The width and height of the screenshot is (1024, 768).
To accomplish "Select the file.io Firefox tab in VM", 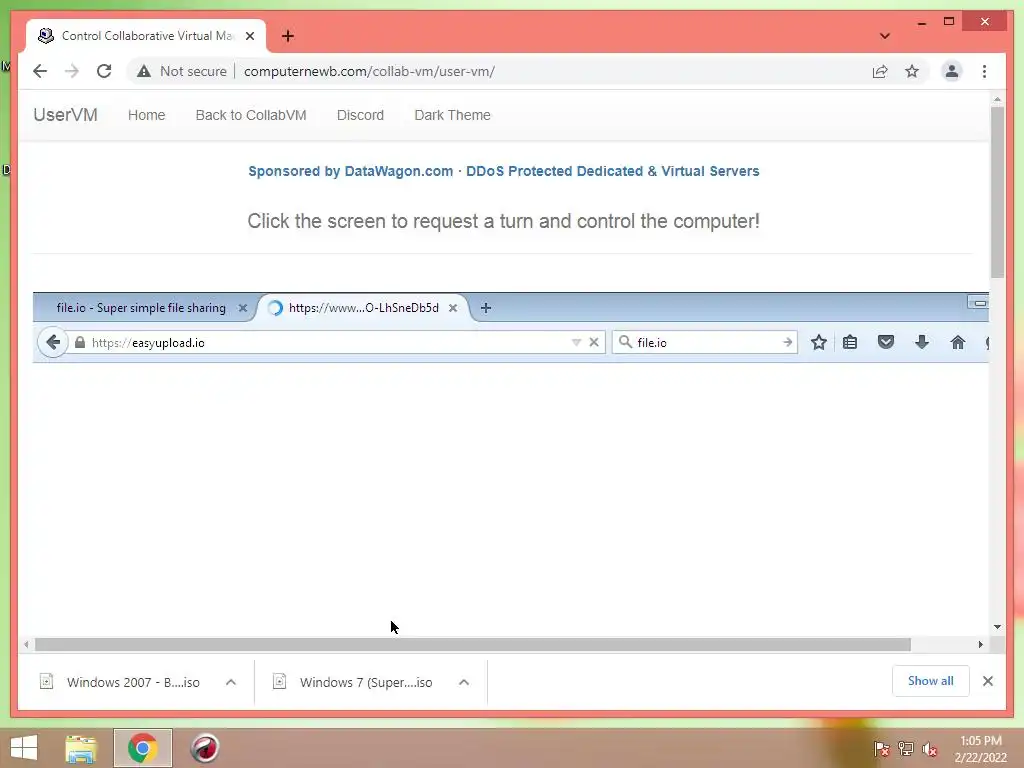I will click(x=141, y=308).
